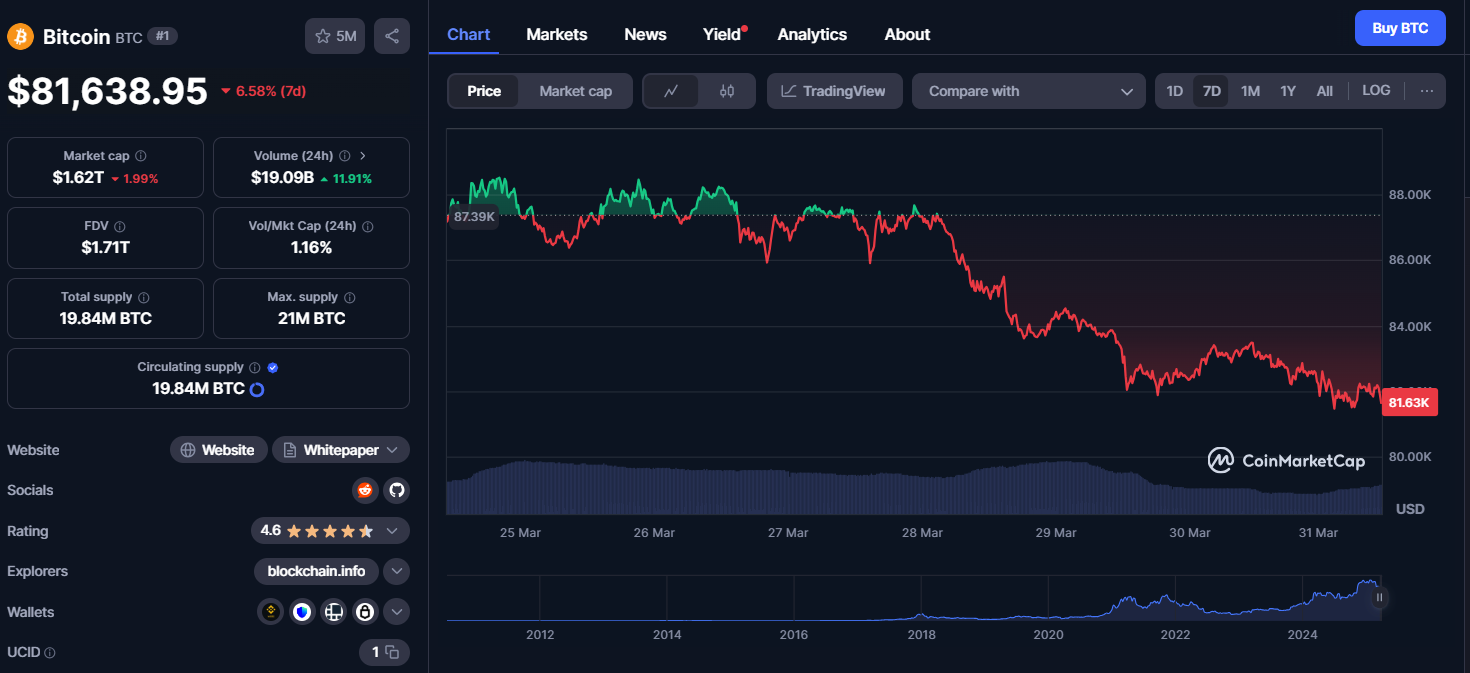Image resolution: width=1470 pixels, height=673 pixels.
Task: Click the UCID info icon
Action: tap(50, 653)
